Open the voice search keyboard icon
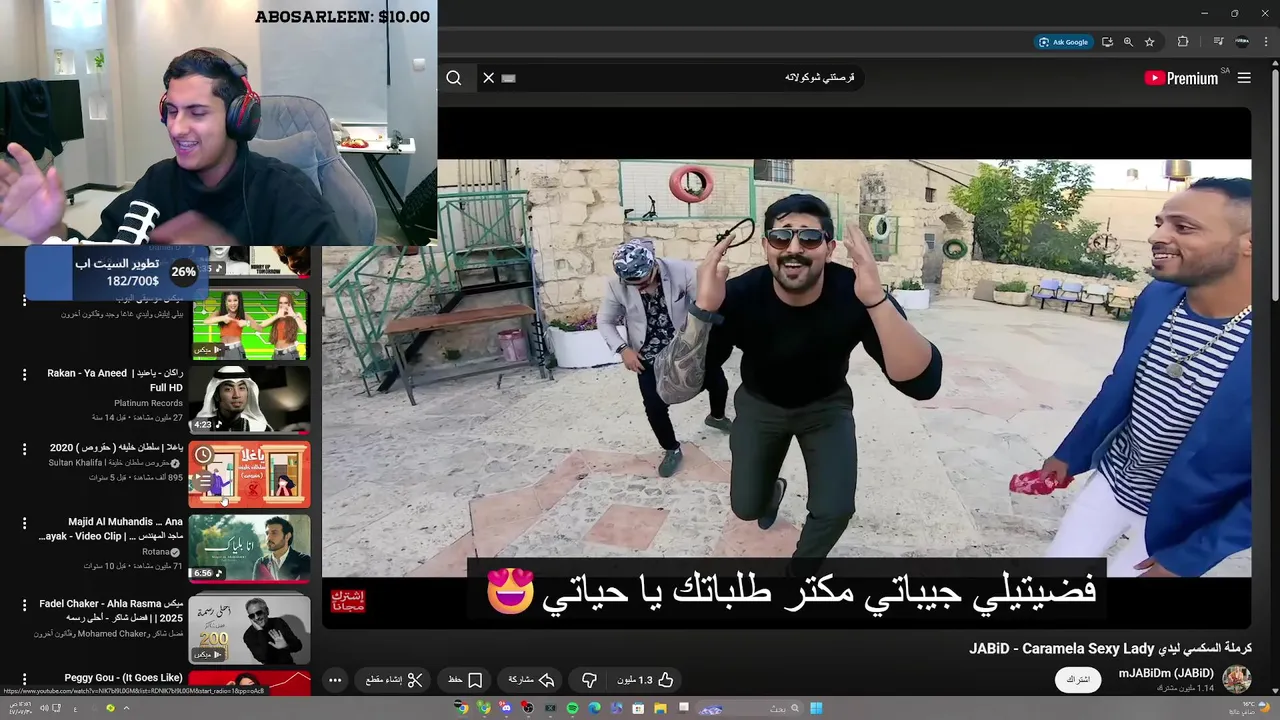Screen dimensions: 1280x720 point(508,78)
